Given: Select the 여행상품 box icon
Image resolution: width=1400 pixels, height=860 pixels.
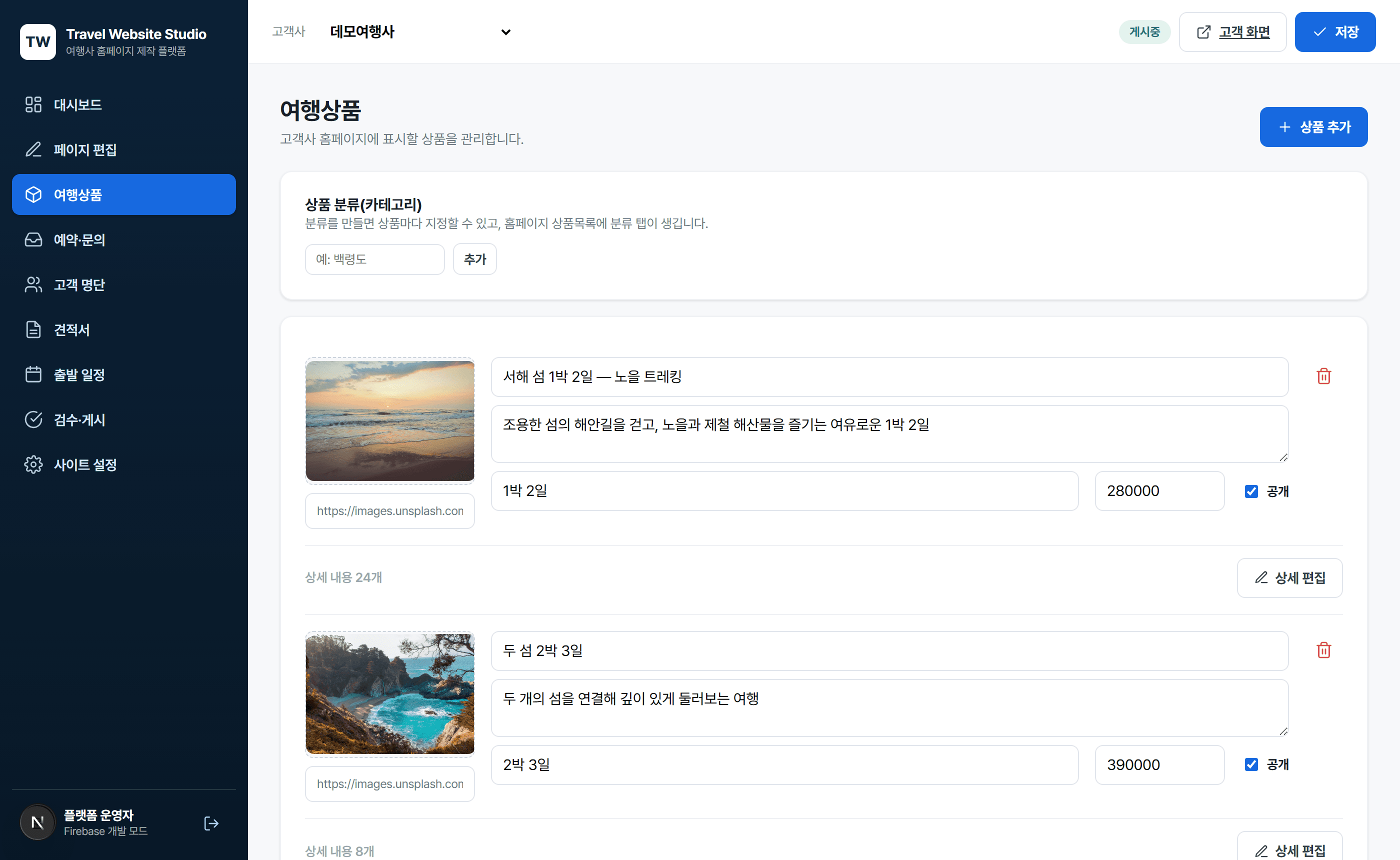Looking at the screenshot, I should 33,194.
